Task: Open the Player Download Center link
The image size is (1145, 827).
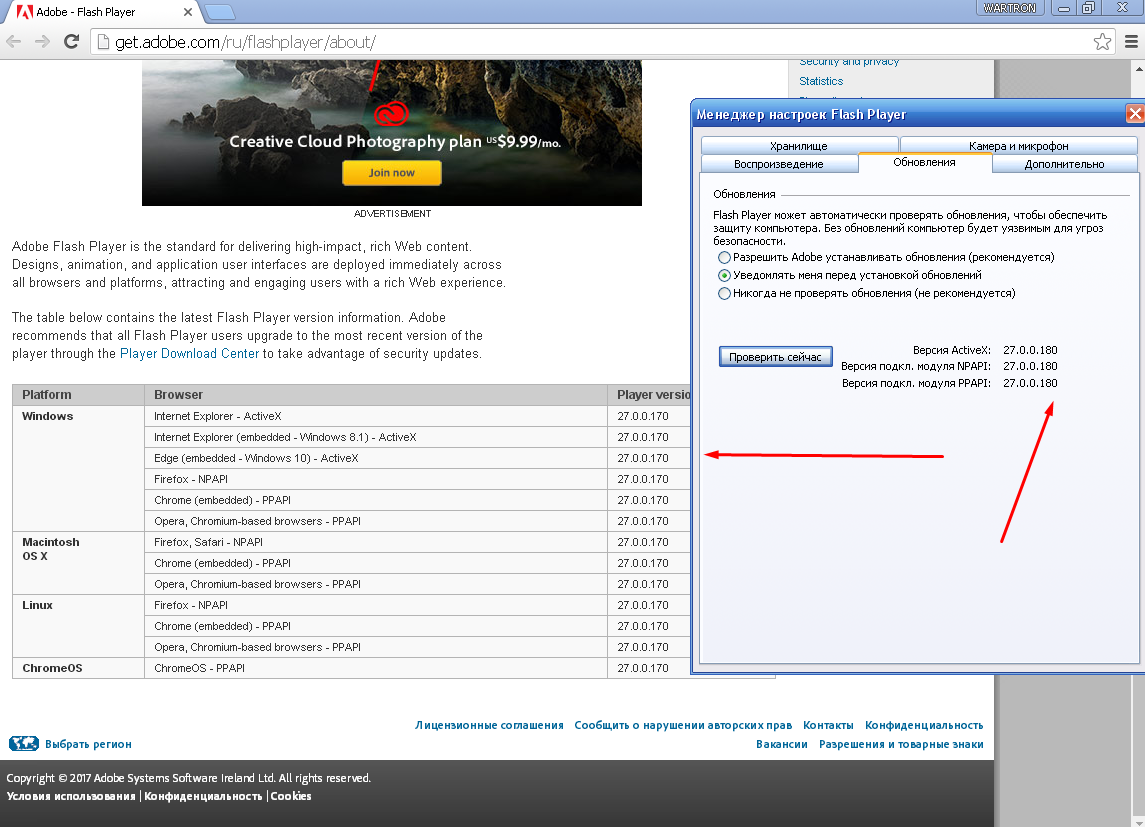Action: (x=189, y=353)
